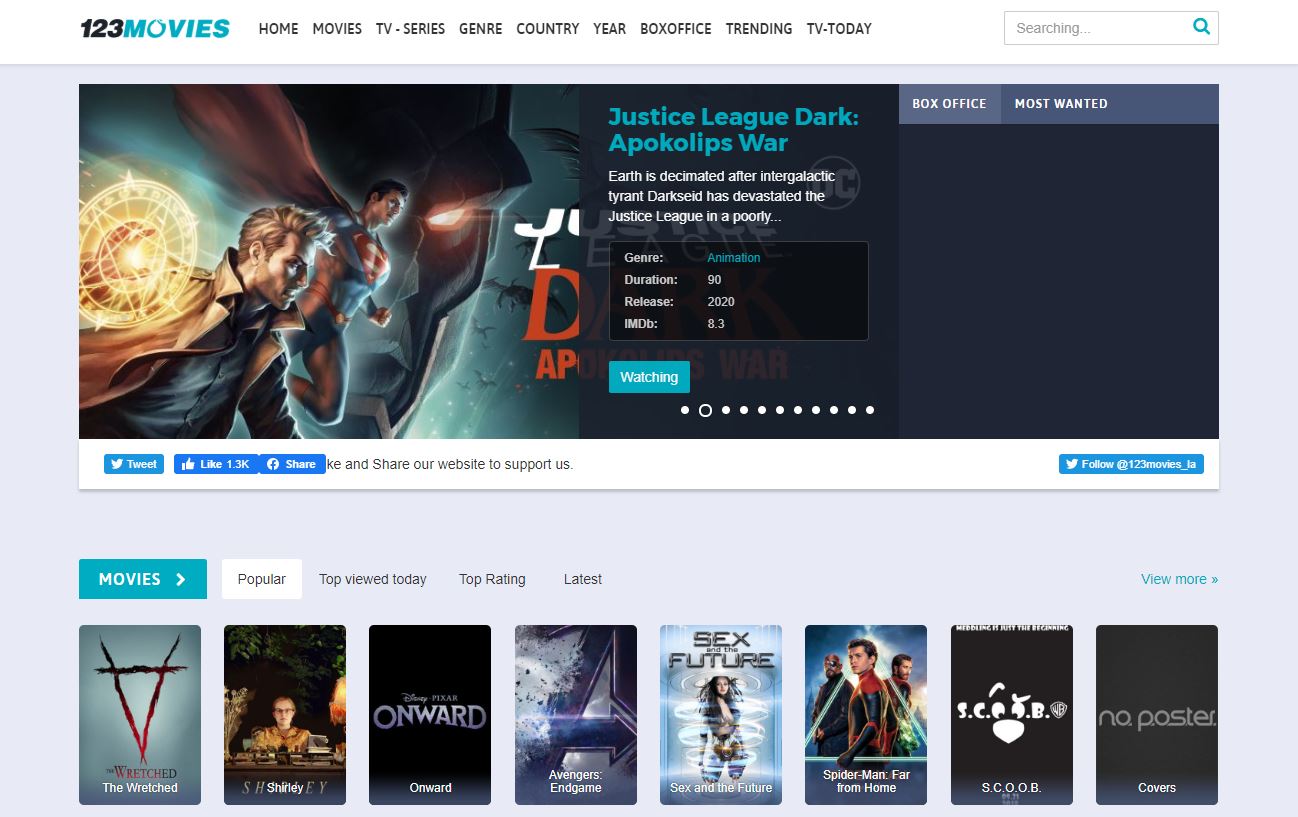Switch to BOX OFFICE tab
The image size is (1298, 817).
point(949,104)
